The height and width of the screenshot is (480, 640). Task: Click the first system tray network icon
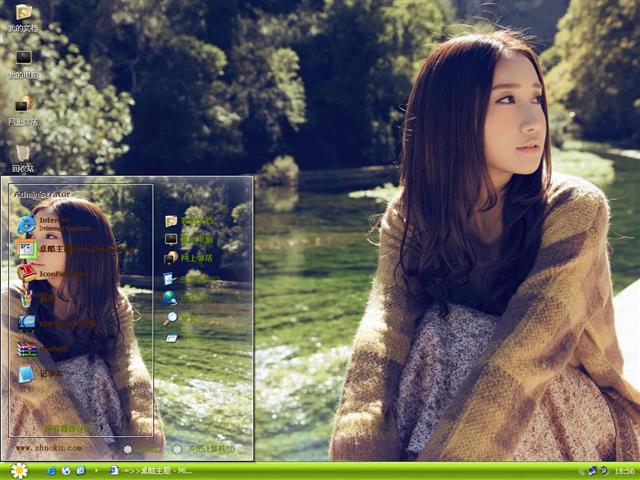(x=593, y=471)
